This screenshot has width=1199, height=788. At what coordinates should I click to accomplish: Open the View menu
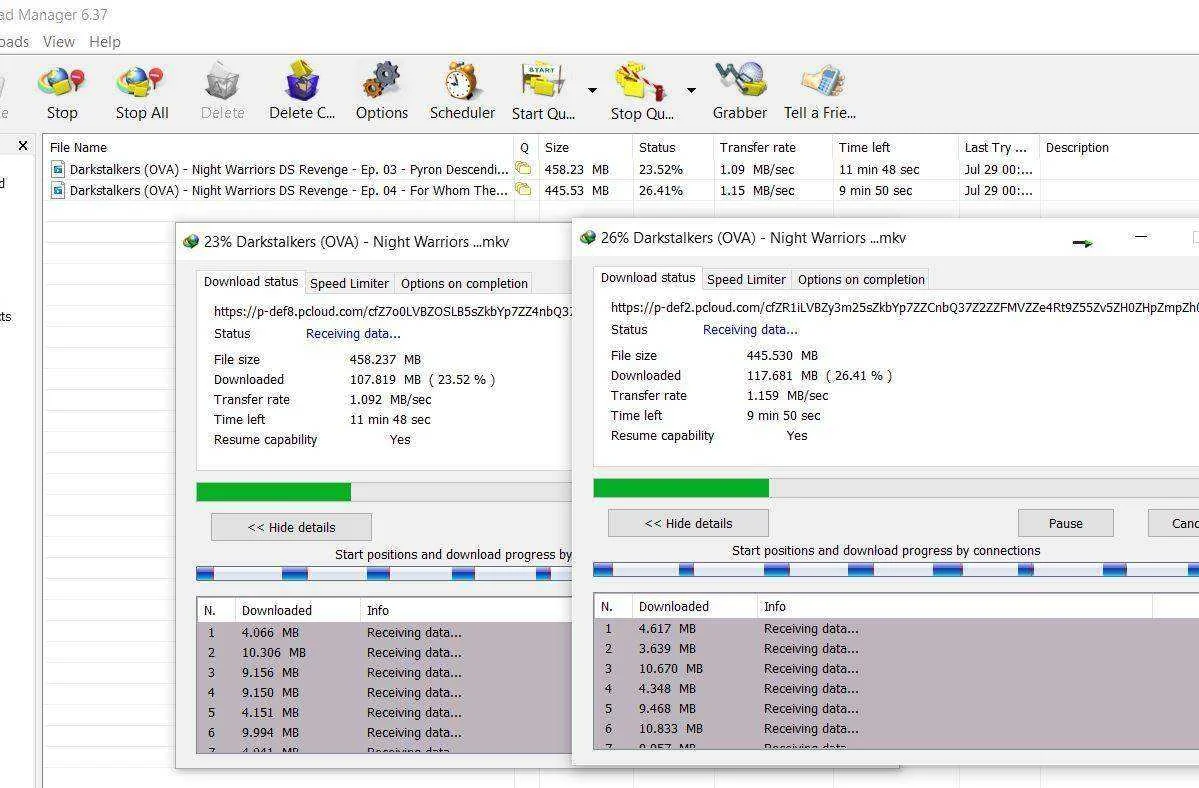click(x=59, y=41)
